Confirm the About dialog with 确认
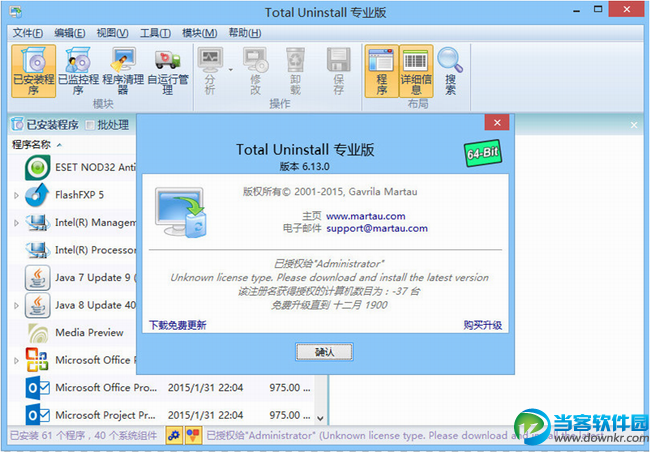650x452 pixels. [324, 352]
